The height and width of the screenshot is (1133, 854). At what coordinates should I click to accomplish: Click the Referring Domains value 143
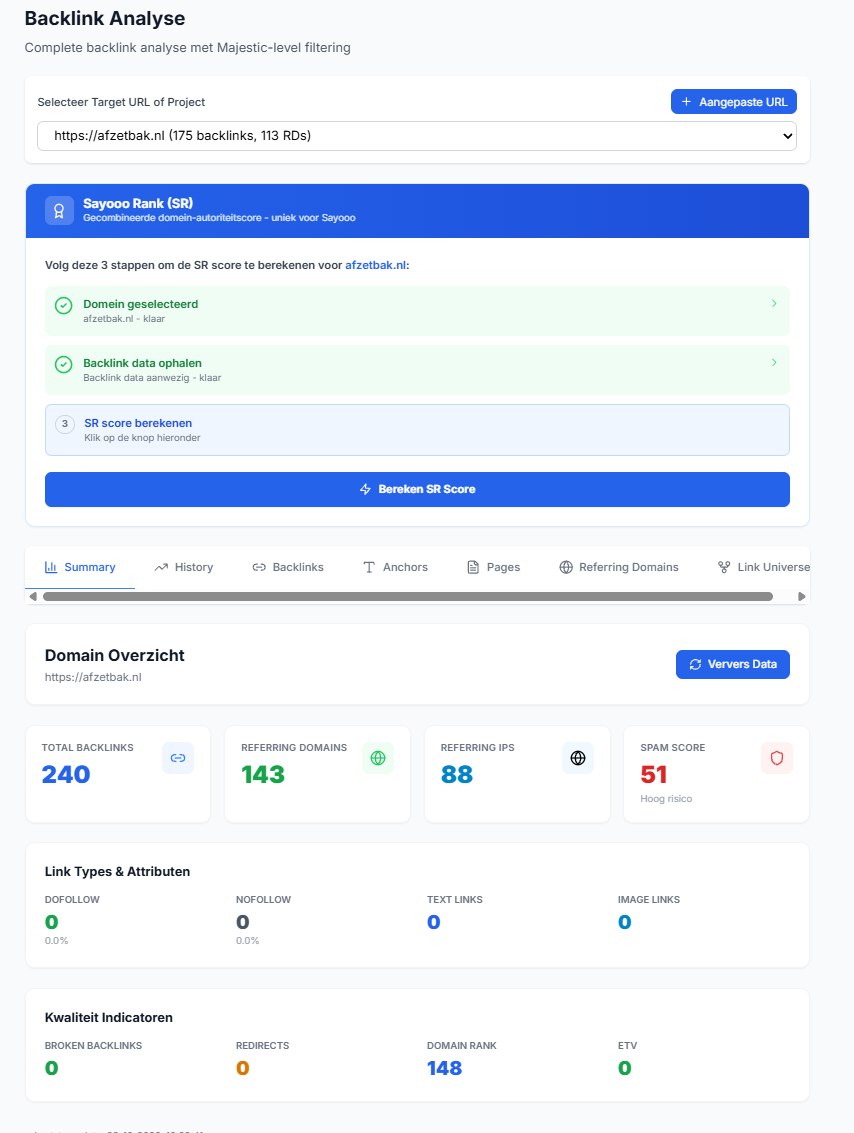coord(263,775)
